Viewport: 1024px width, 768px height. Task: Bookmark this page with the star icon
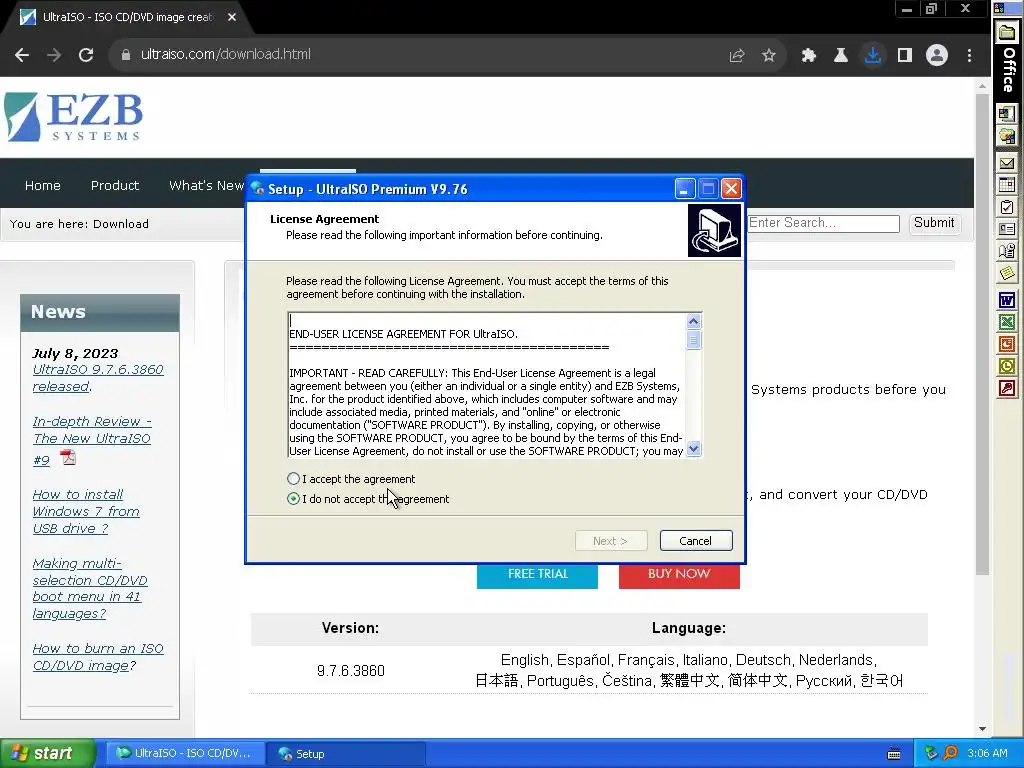(769, 56)
